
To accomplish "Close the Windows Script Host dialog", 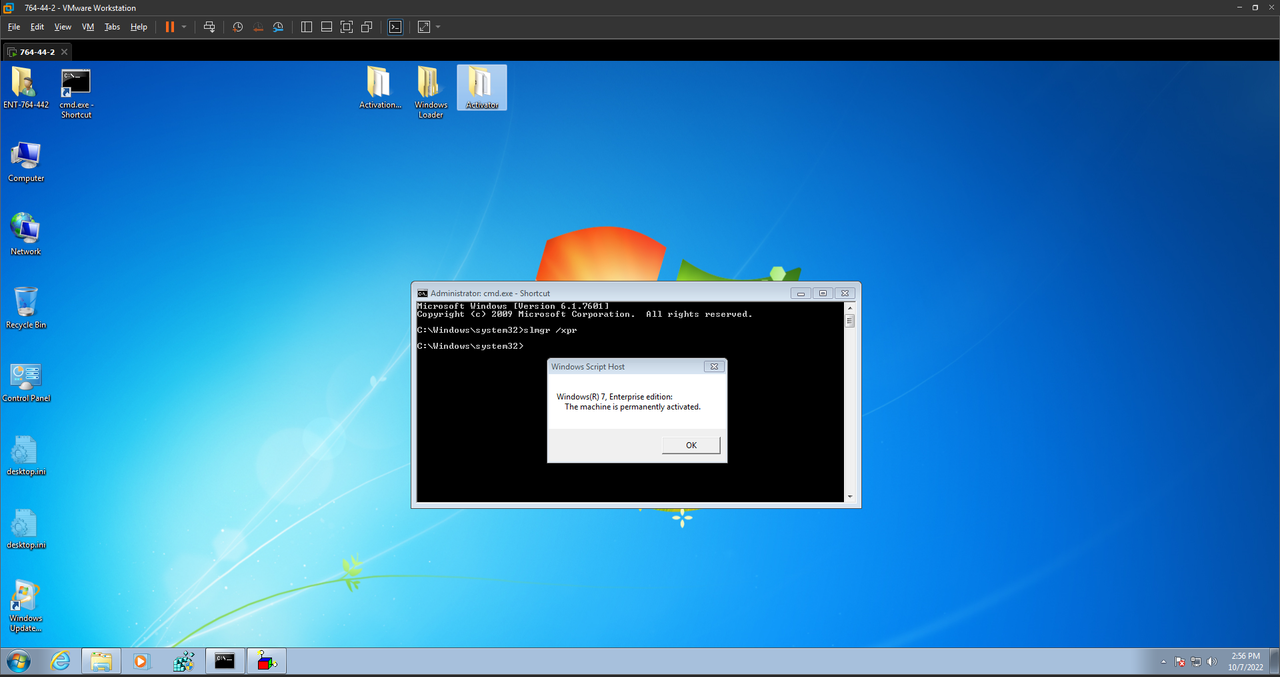I will click(x=713, y=367).
